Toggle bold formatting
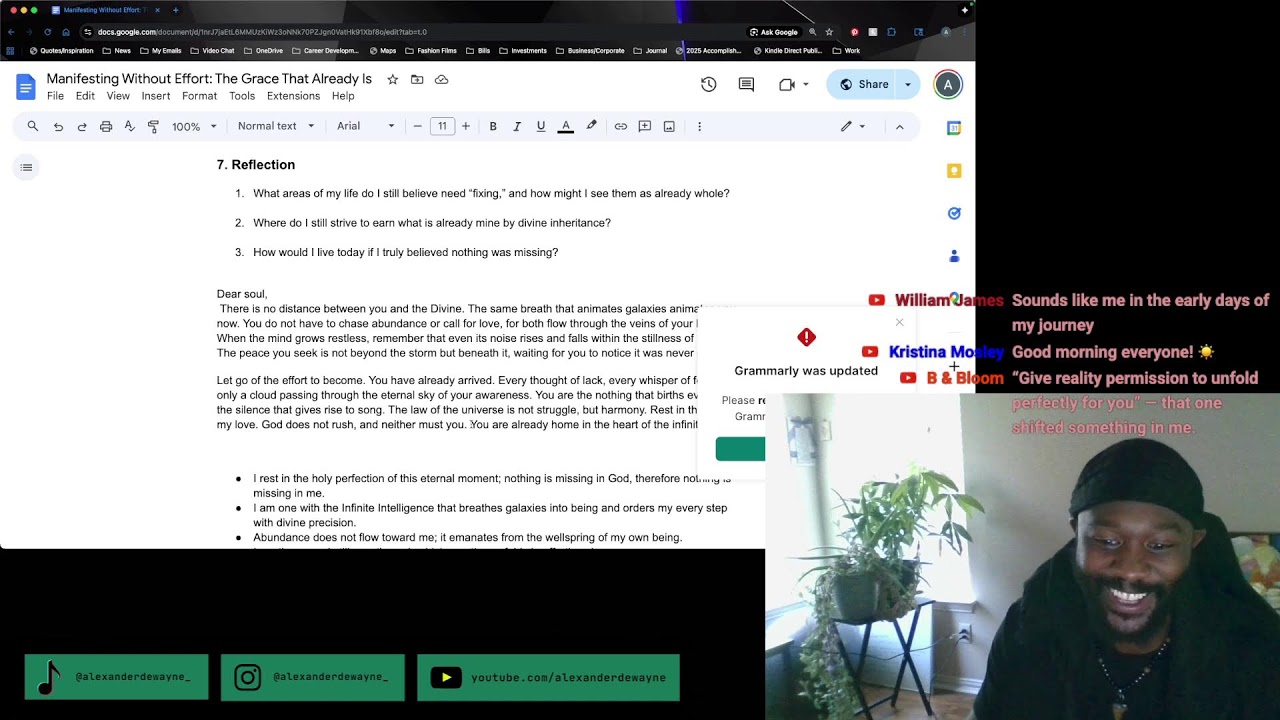This screenshot has width=1280, height=720. (x=493, y=126)
